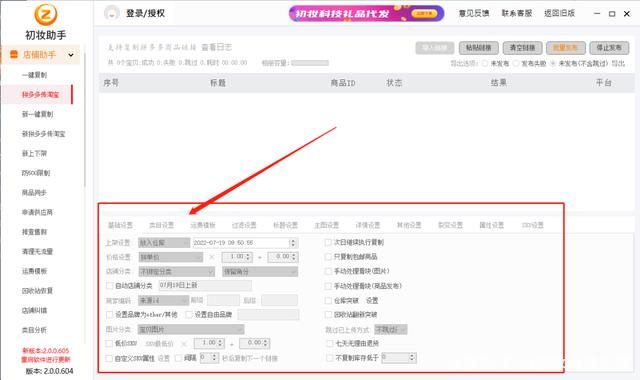
Task: Select 新拼多多传淘宝 in the sidebar
Action: pos(44,134)
